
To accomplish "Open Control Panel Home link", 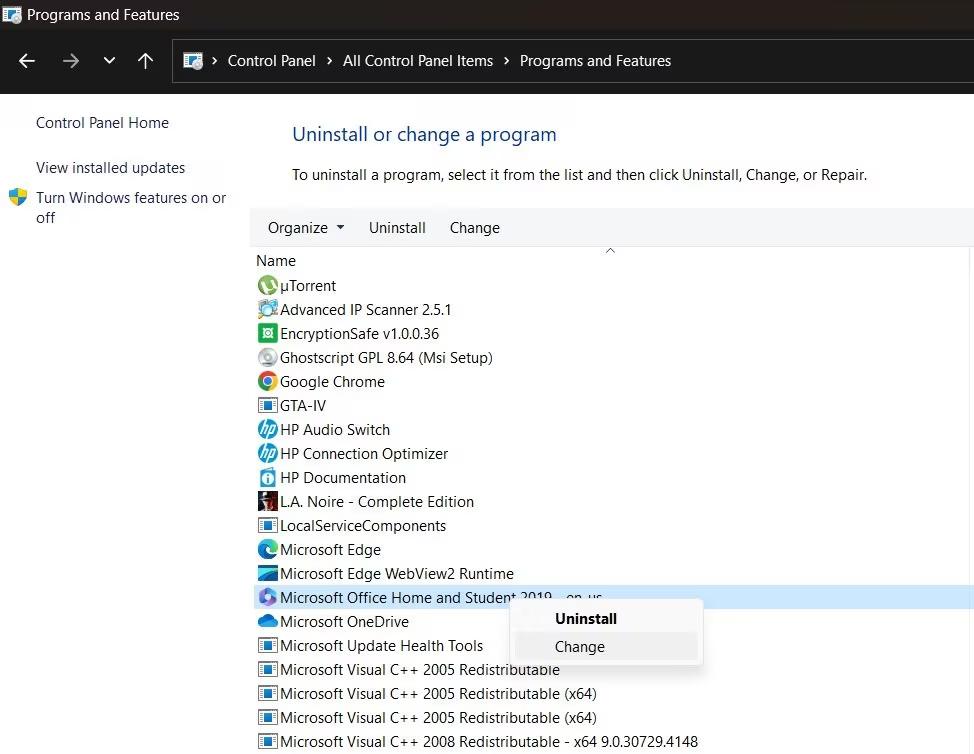I will tap(102, 123).
